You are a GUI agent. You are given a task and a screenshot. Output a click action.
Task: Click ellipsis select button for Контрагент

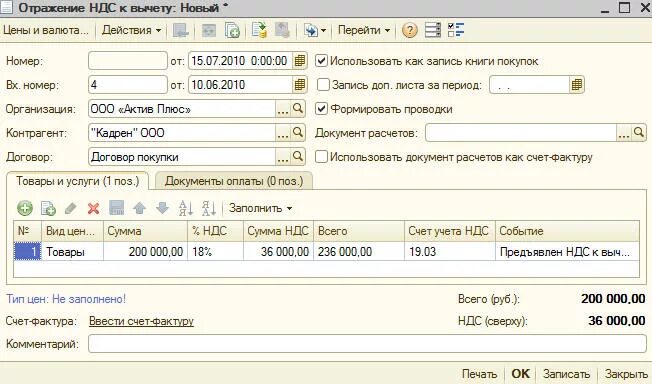pyautogui.click(x=283, y=133)
